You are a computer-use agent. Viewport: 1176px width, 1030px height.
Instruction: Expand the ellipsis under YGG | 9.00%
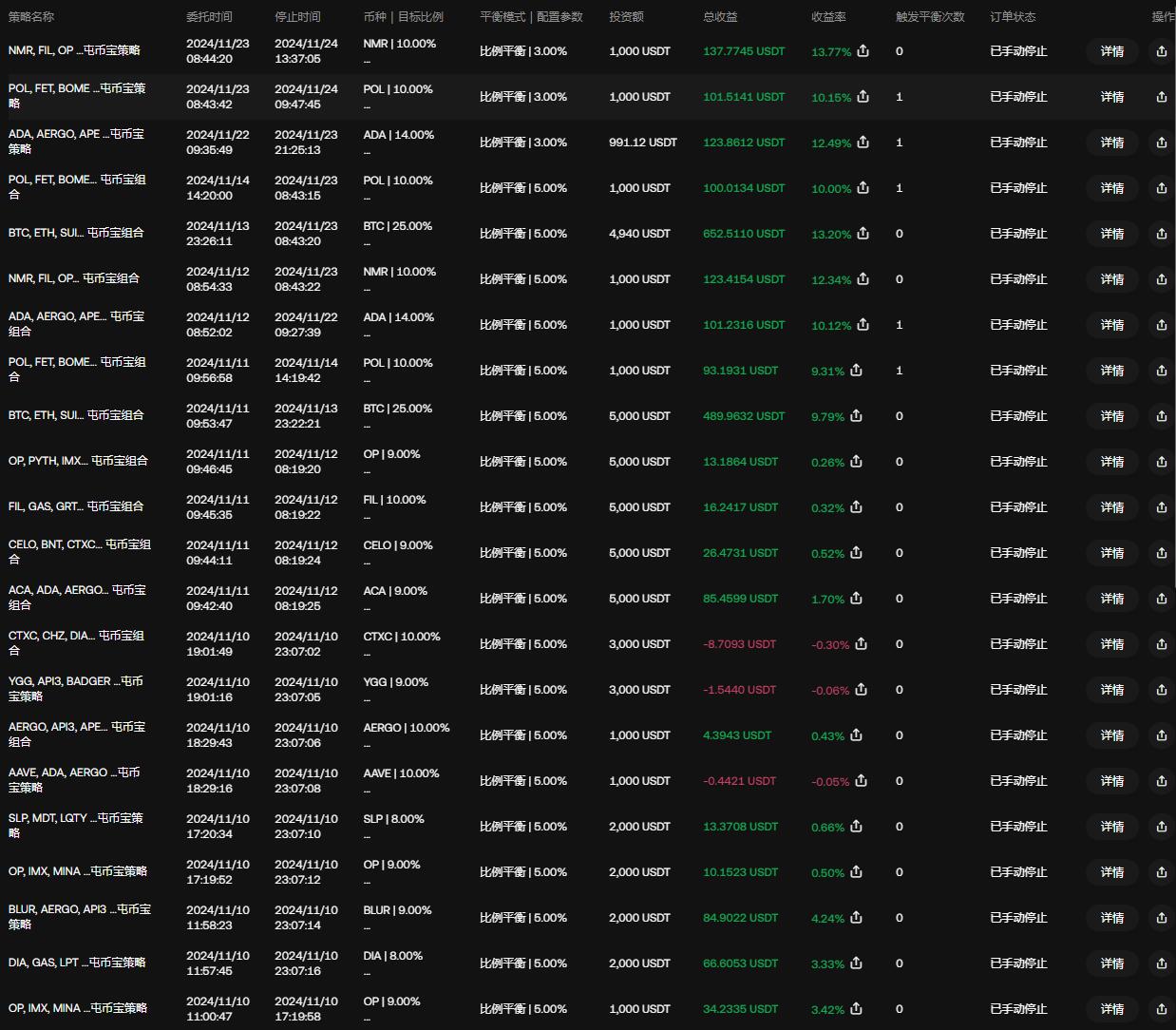[x=368, y=698]
